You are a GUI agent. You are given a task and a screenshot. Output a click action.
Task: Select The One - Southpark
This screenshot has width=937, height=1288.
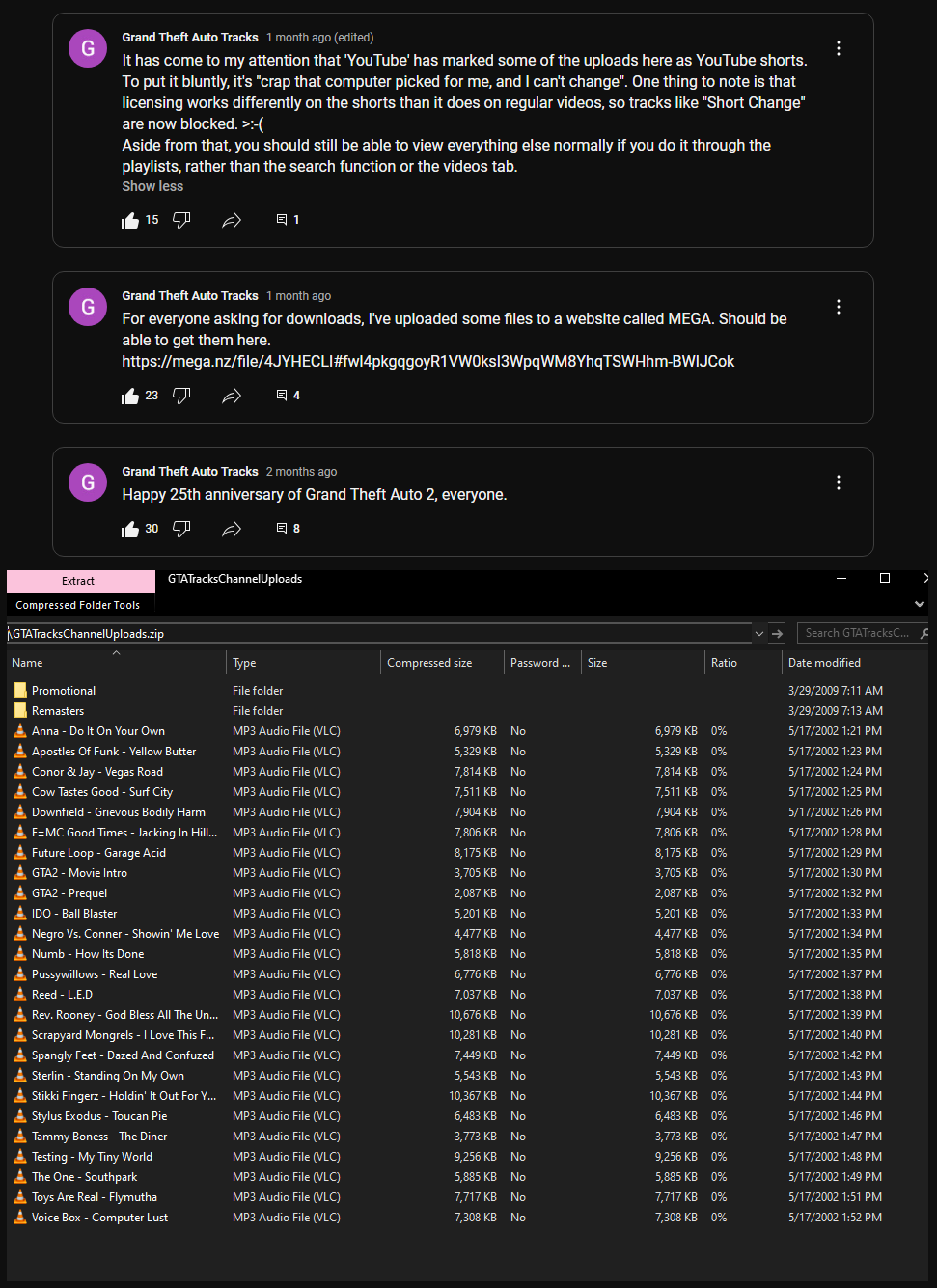85,1177
